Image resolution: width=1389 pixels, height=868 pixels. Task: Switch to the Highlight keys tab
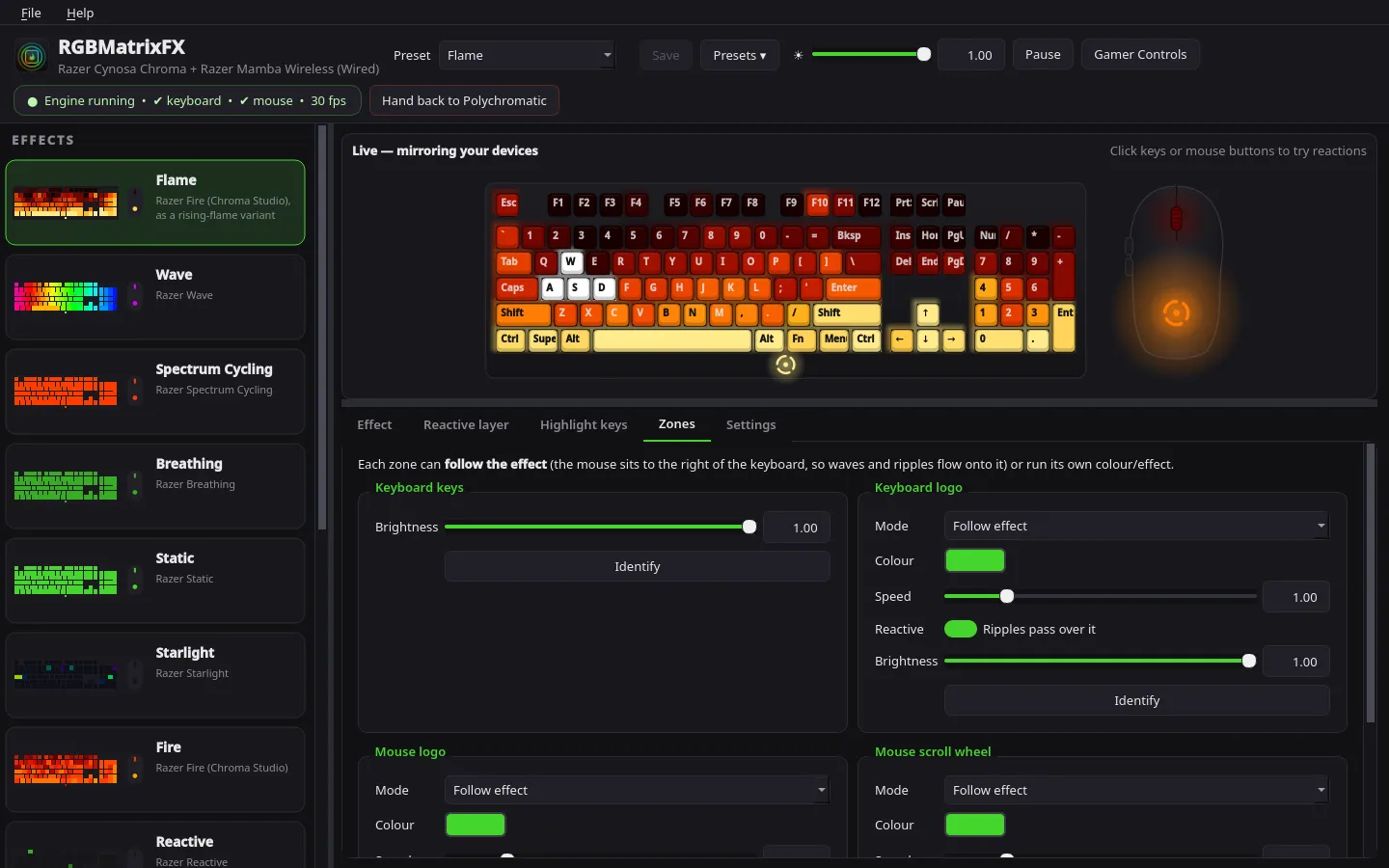[584, 424]
